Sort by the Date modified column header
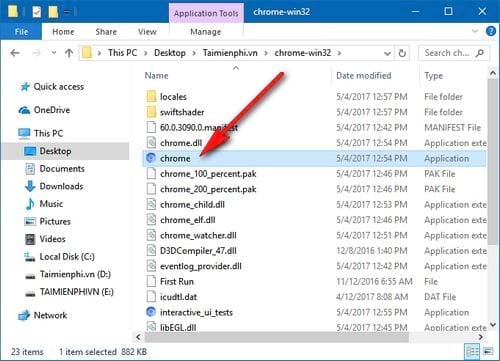Screen dimensions: 500x361 coord(363,76)
